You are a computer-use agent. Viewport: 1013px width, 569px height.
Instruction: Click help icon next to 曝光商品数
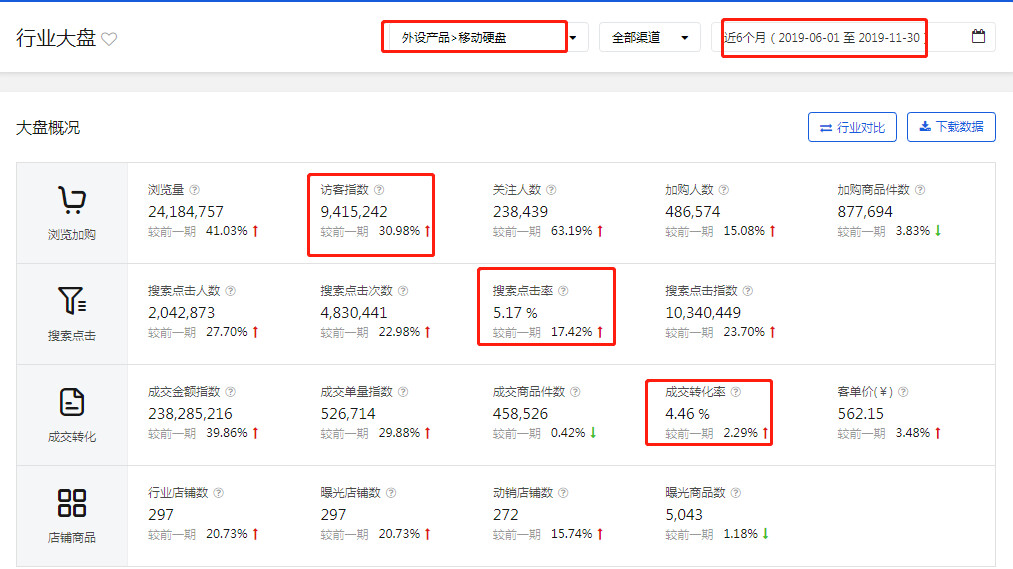coord(736,493)
